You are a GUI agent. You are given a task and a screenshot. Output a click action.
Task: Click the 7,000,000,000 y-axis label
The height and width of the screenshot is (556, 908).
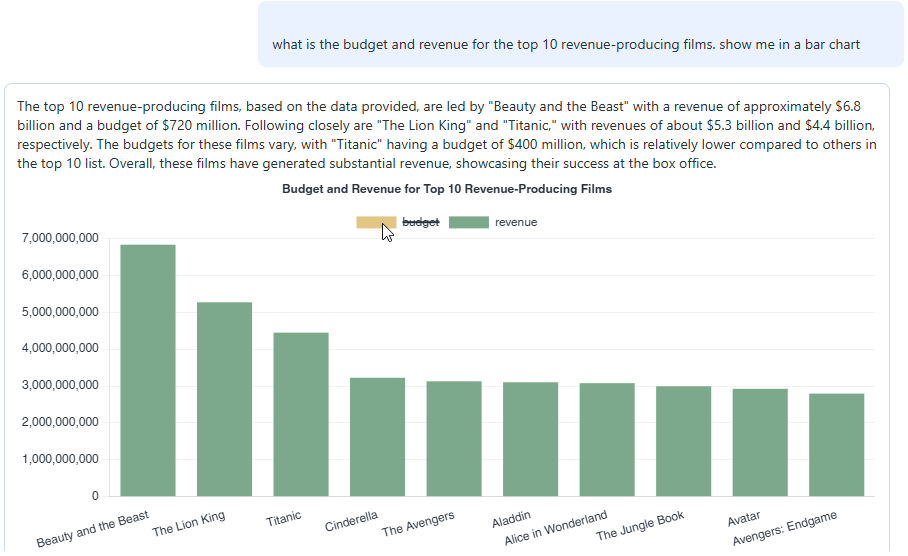pyautogui.click(x=59, y=238)
